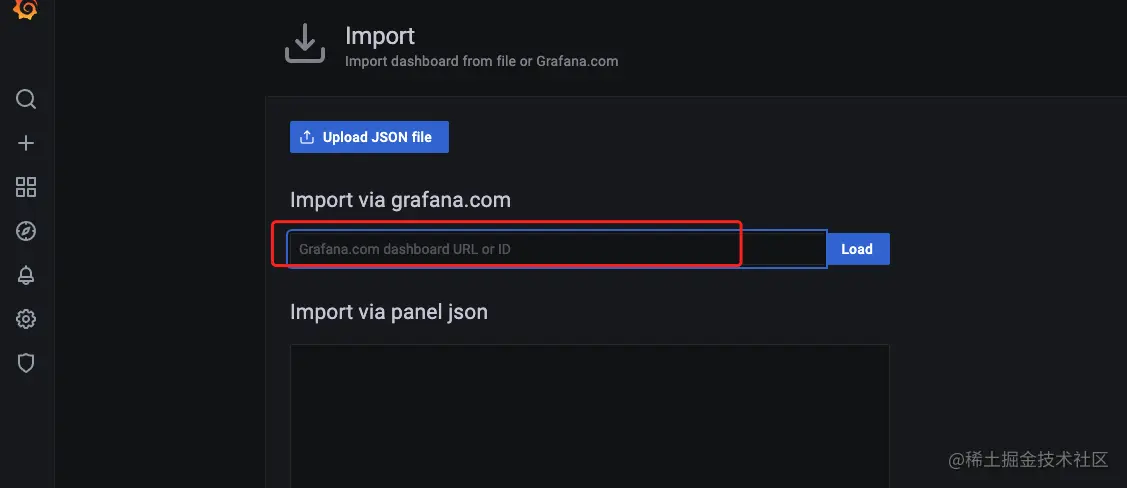The width and height of the screenshot is (1127, 488).
Task: Open the Dashboards four-squares icon
Action: [26, 187]
